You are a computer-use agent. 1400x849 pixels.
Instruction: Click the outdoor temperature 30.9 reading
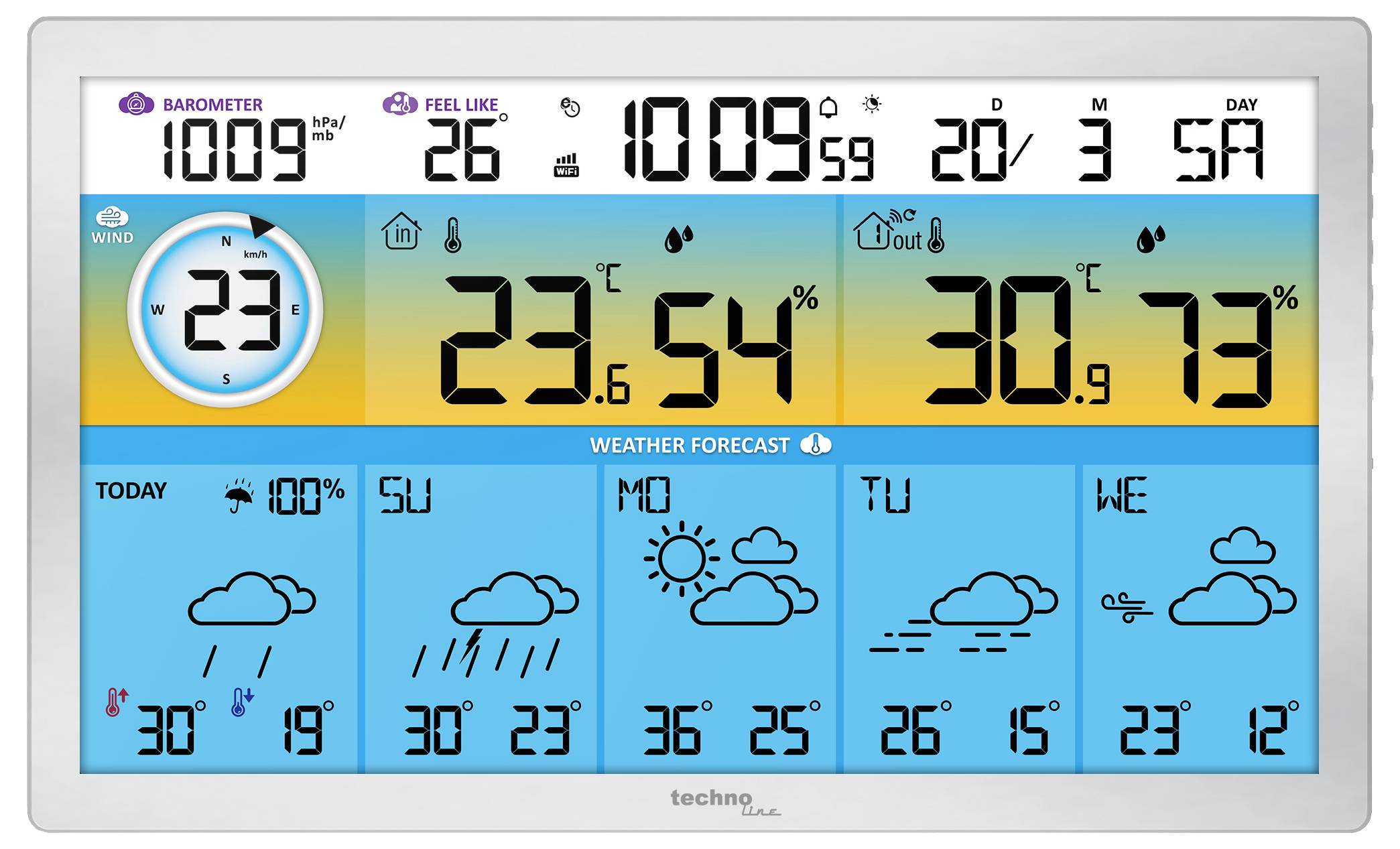[x=1017, y=340]
